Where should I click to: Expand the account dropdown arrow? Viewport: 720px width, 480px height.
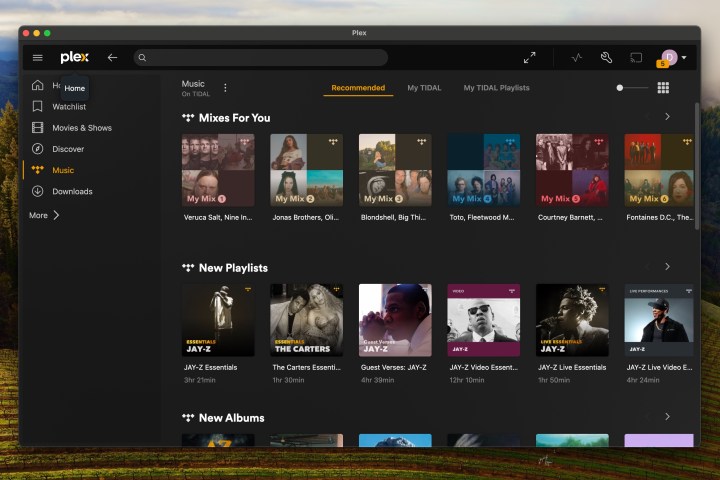[684, 58]
